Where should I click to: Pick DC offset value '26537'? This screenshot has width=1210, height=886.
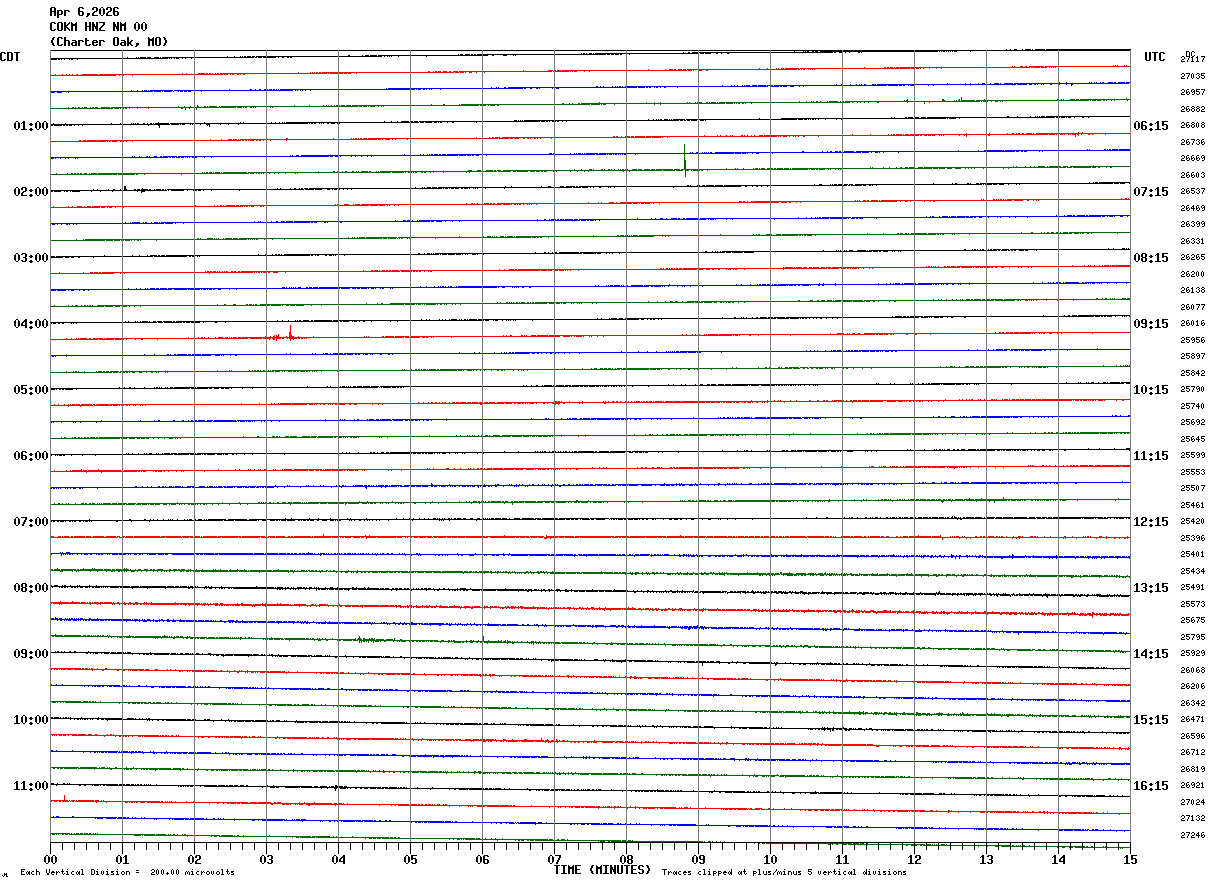click(1193, 191)
